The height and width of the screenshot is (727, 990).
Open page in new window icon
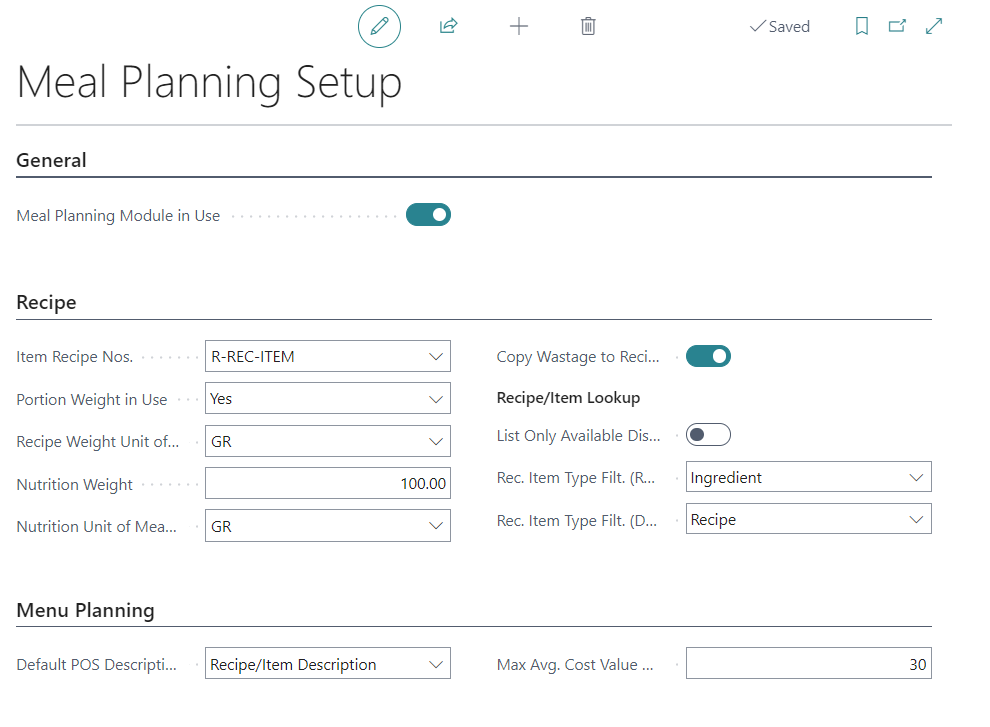(x=897, y=27)
